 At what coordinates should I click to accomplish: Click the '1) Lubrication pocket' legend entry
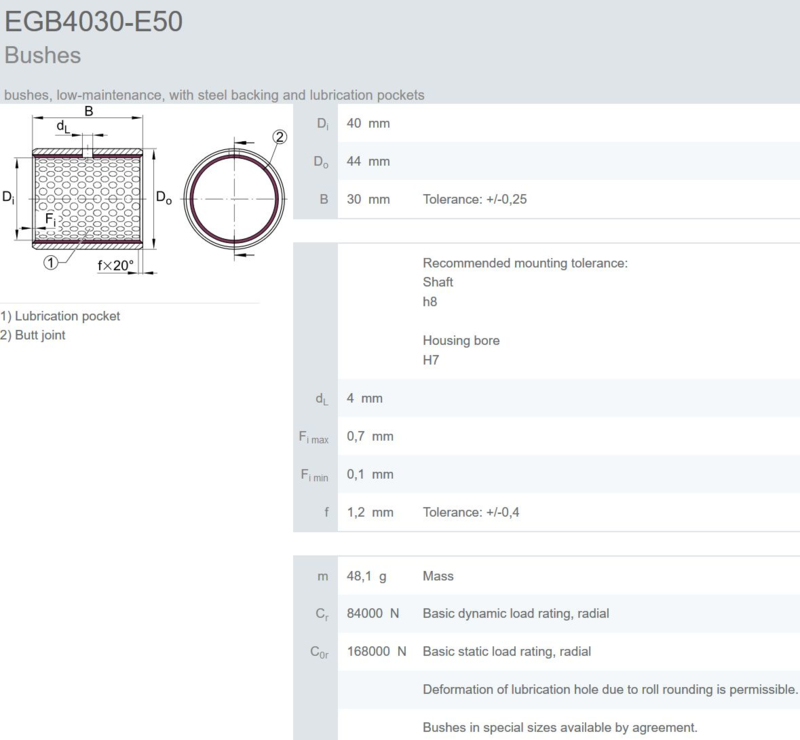click(61, 316)
